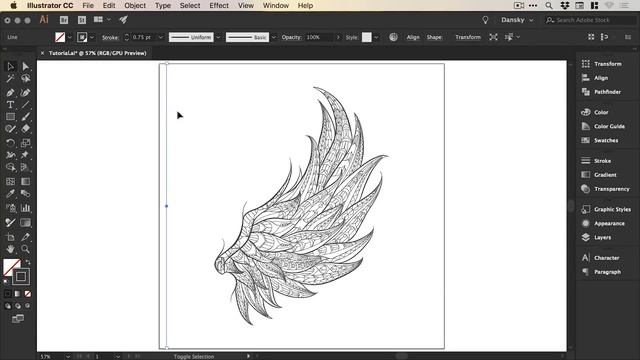Viewport: 640px width, 360px height.
Task: Open the Swatches panel
Action: click(607, 140)
